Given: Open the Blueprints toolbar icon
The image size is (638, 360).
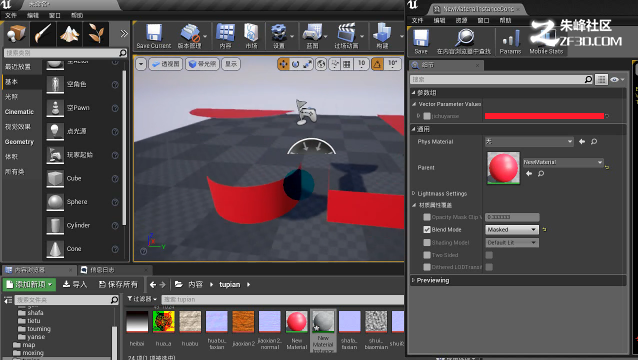Looking at the screenshot, I should click(x=312, y=36).
